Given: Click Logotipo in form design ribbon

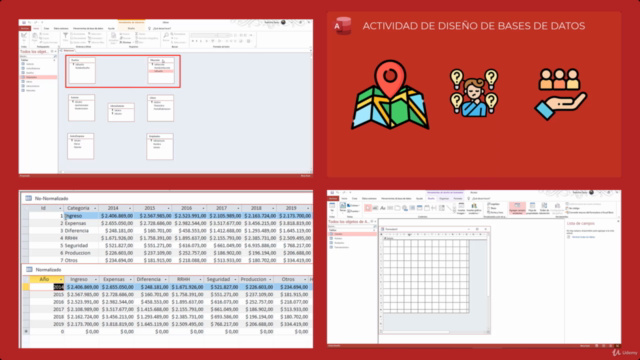Looking at the screenshot, I should pyautogui.click(x=494, y=204).
